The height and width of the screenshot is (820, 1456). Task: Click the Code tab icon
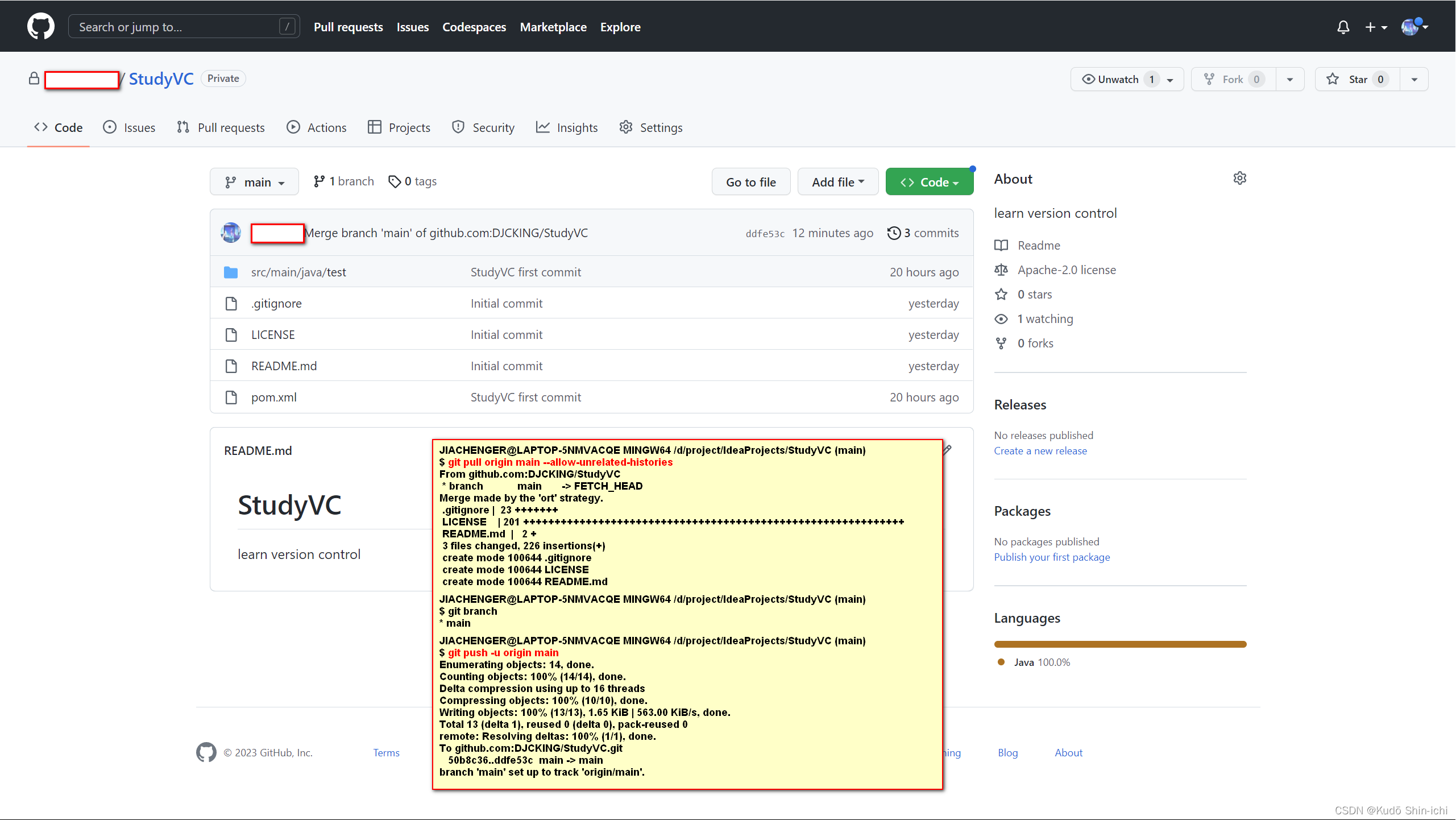pos(42,127)
